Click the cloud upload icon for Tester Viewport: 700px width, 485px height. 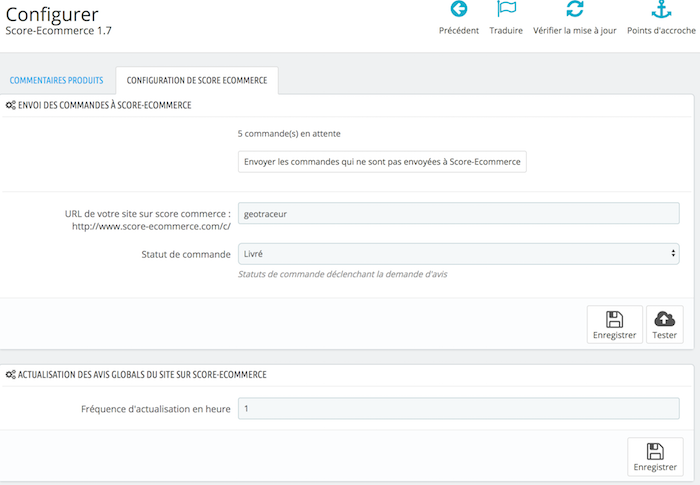(x=664, y=319)
